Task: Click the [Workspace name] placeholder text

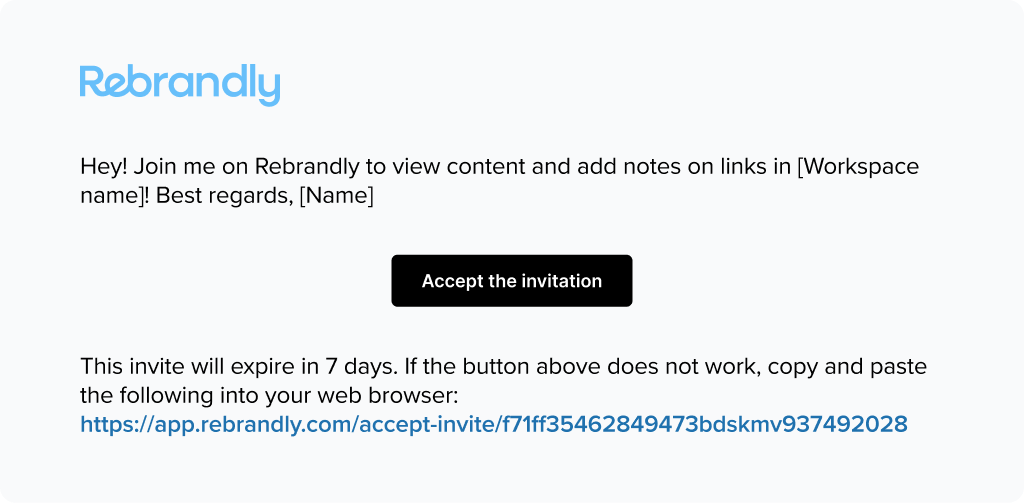Action: [x=500, y=181]
